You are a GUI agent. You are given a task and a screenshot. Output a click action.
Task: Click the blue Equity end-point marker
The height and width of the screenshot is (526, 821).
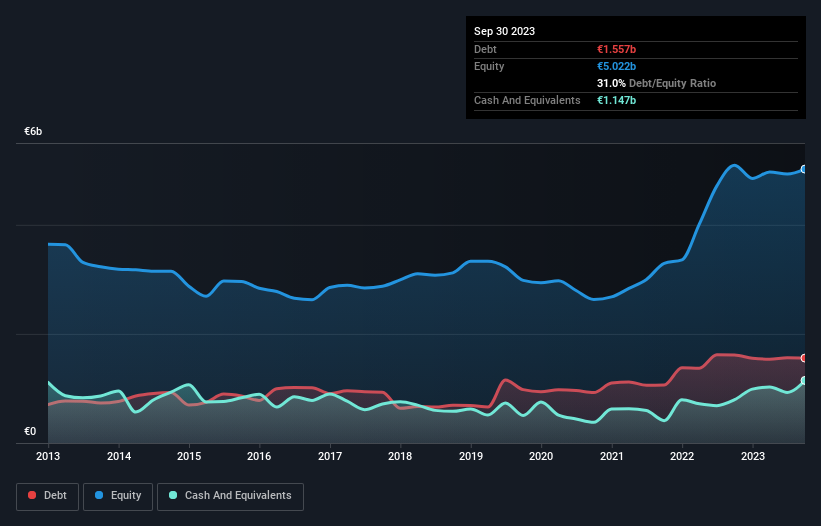(804, 169)
